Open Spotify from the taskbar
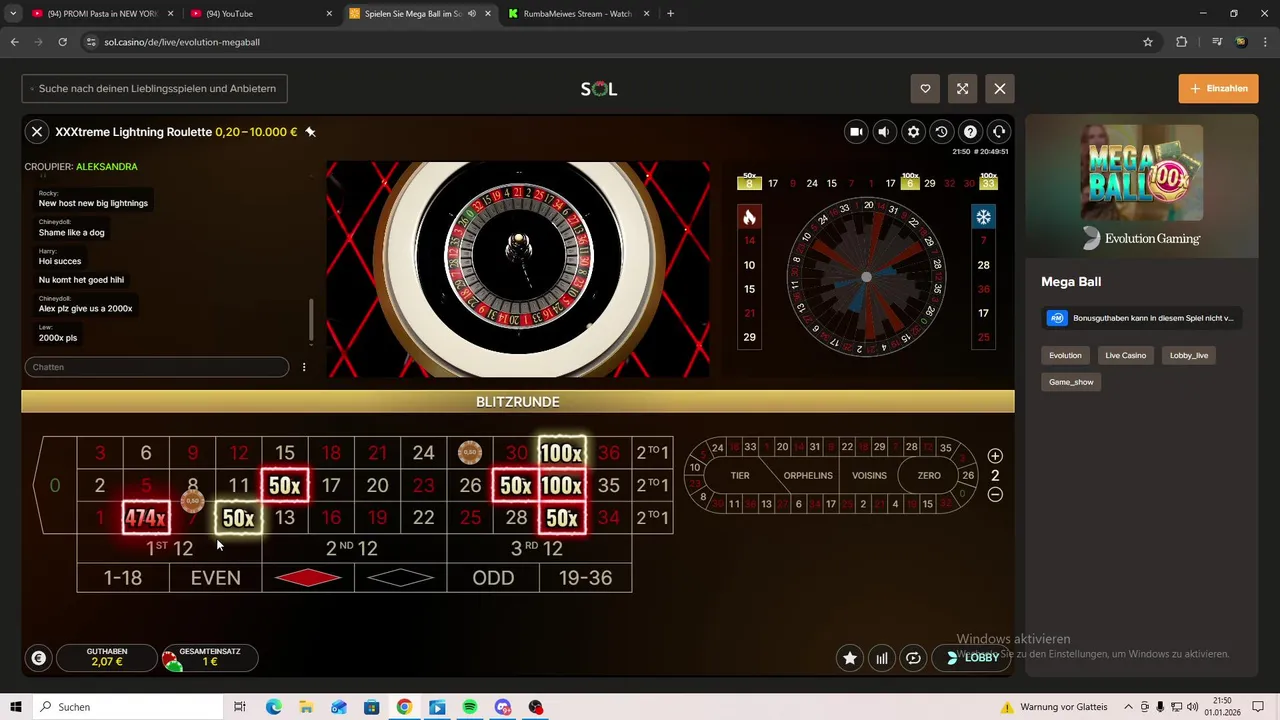The height and width of the screenshot is (720, 1280). tap(470, 707)
